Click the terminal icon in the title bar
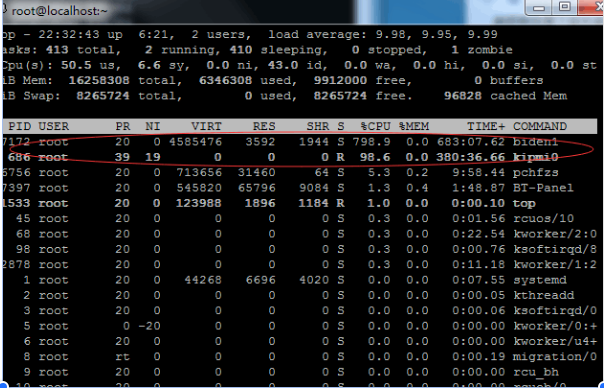Screen dimensions: 604x388 [3, 10]
